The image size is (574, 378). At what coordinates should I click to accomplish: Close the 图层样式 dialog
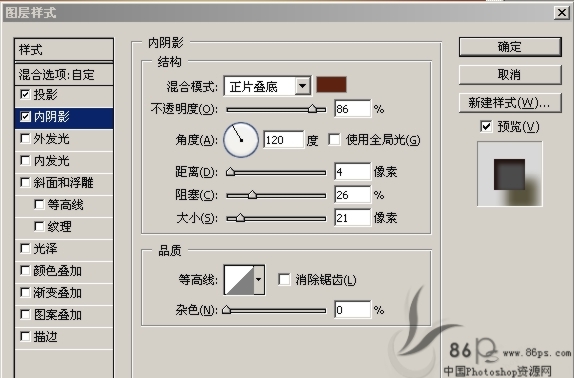click(562, 13)
